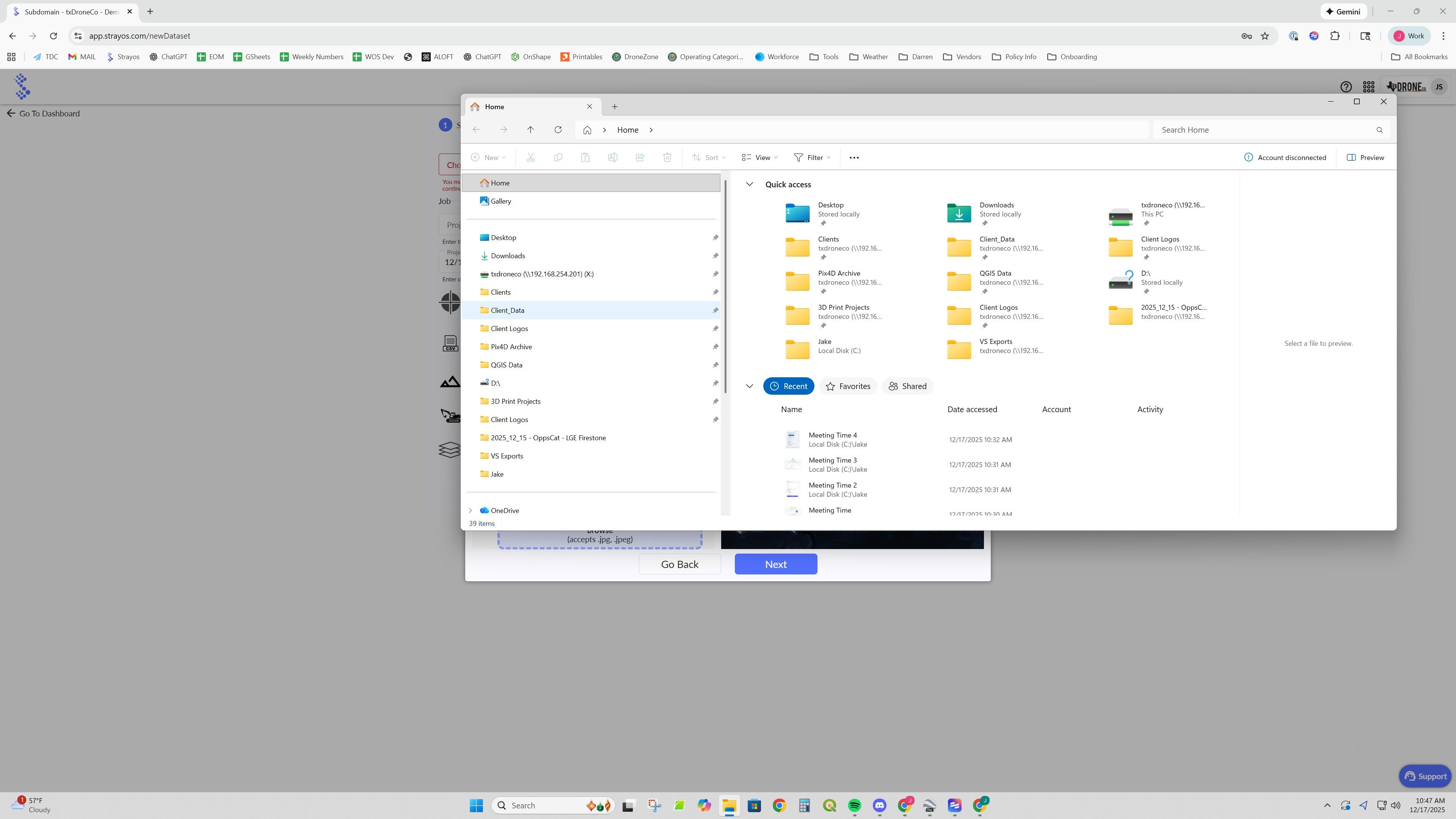Toggle the pin beside Pix4D Archive in navigation pane
Image resolution: width=1456 pixels, height=819 pixels.
715,347
